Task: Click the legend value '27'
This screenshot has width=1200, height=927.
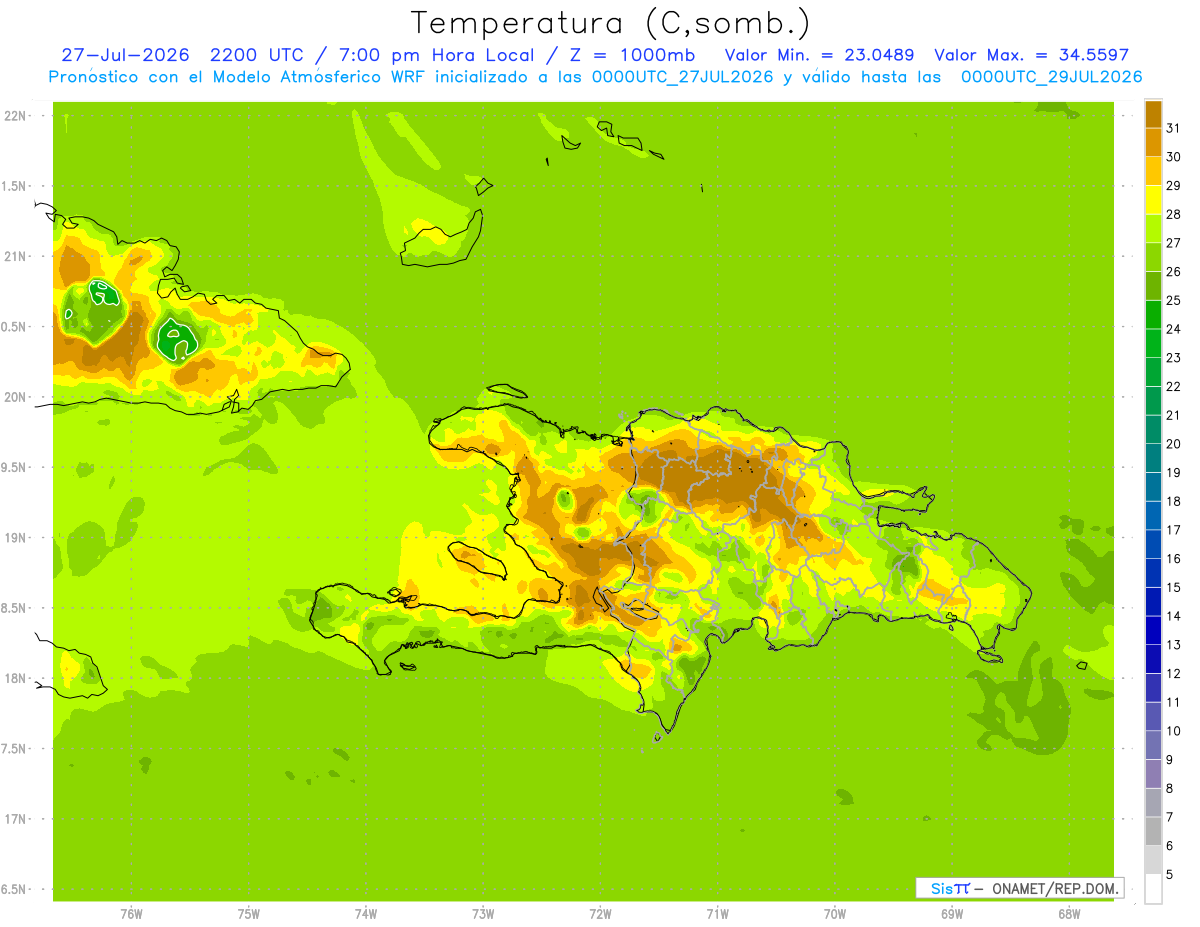Action: click(1173, 242)
